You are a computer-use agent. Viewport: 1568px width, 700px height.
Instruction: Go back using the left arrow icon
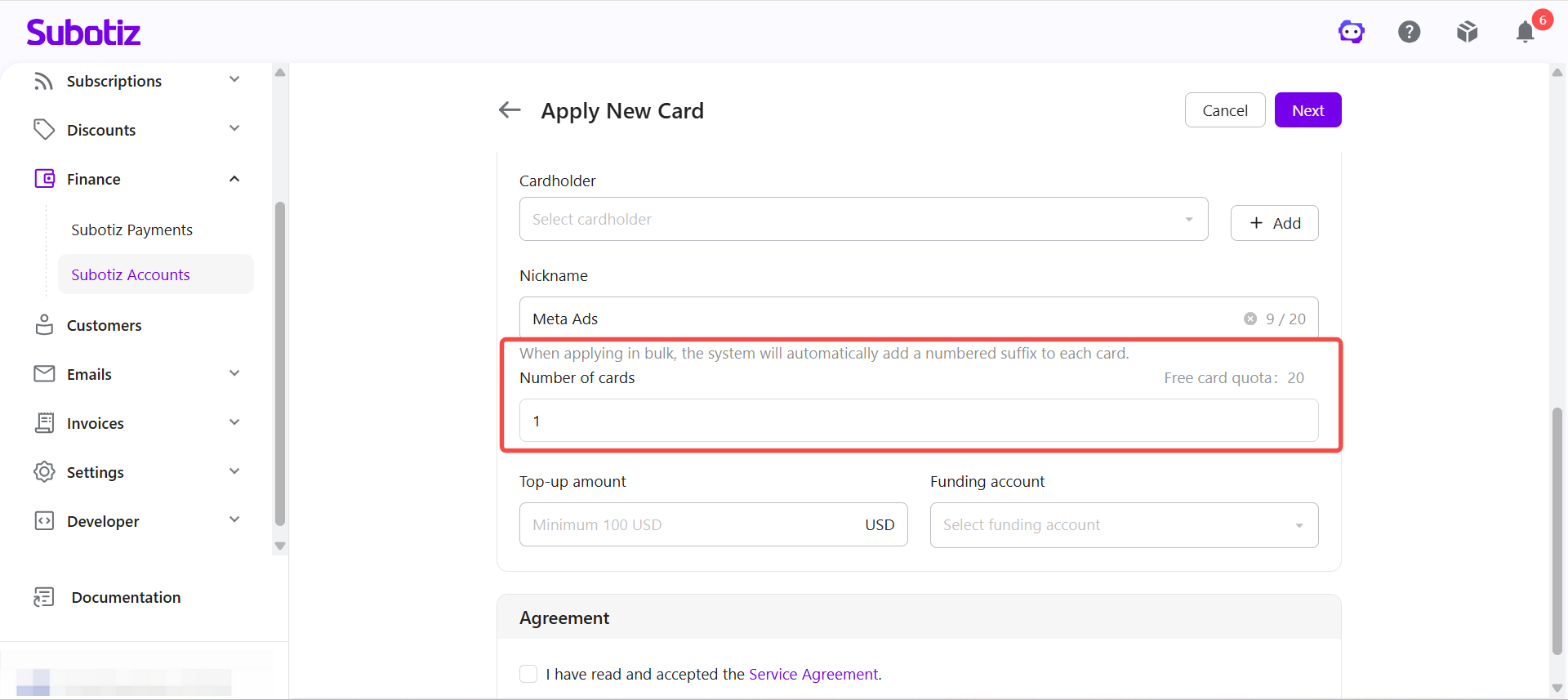pyautogui.click(x=510, y=110)
